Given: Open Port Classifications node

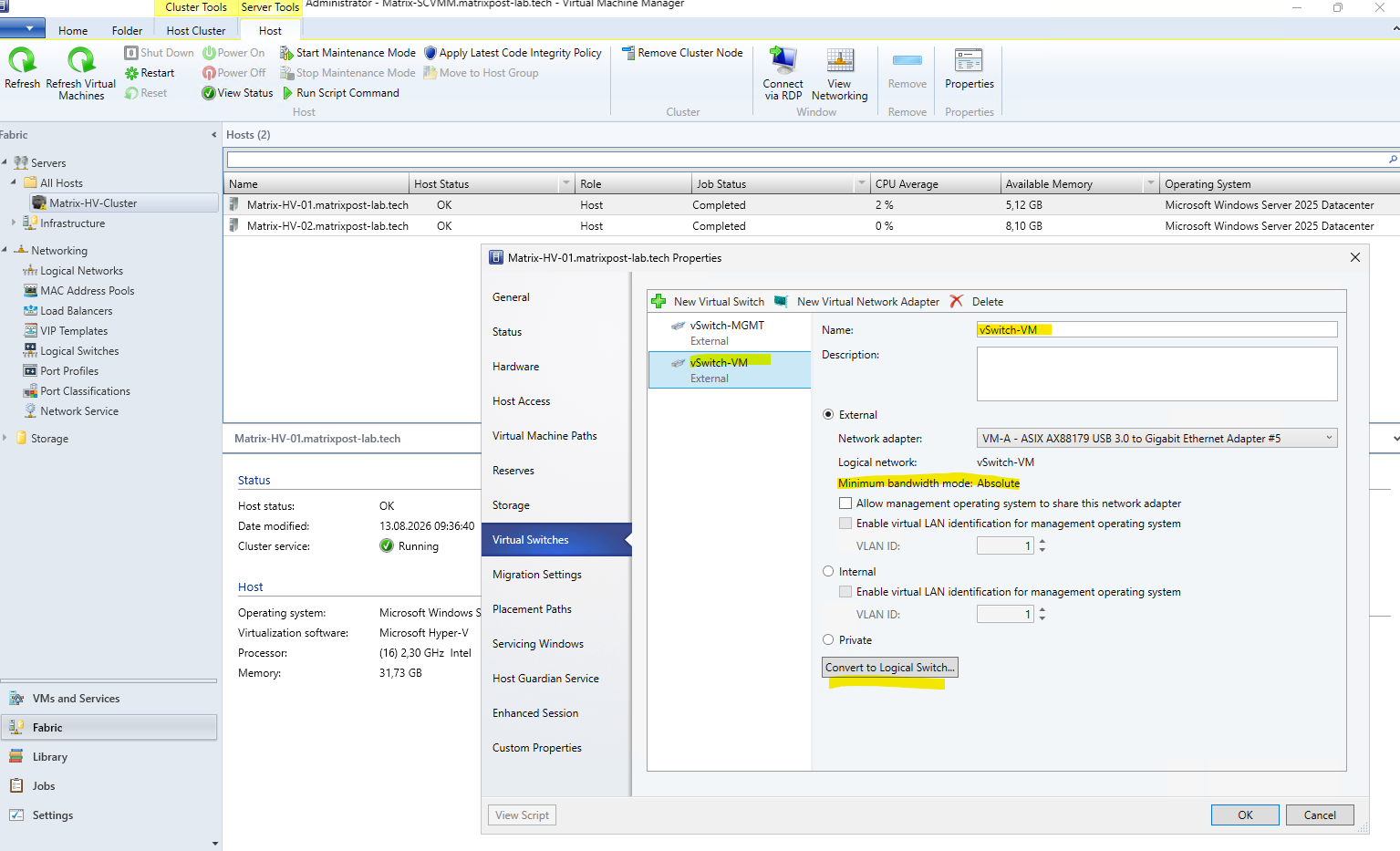Looking at the screenshot, I should (x=85, y=391).
